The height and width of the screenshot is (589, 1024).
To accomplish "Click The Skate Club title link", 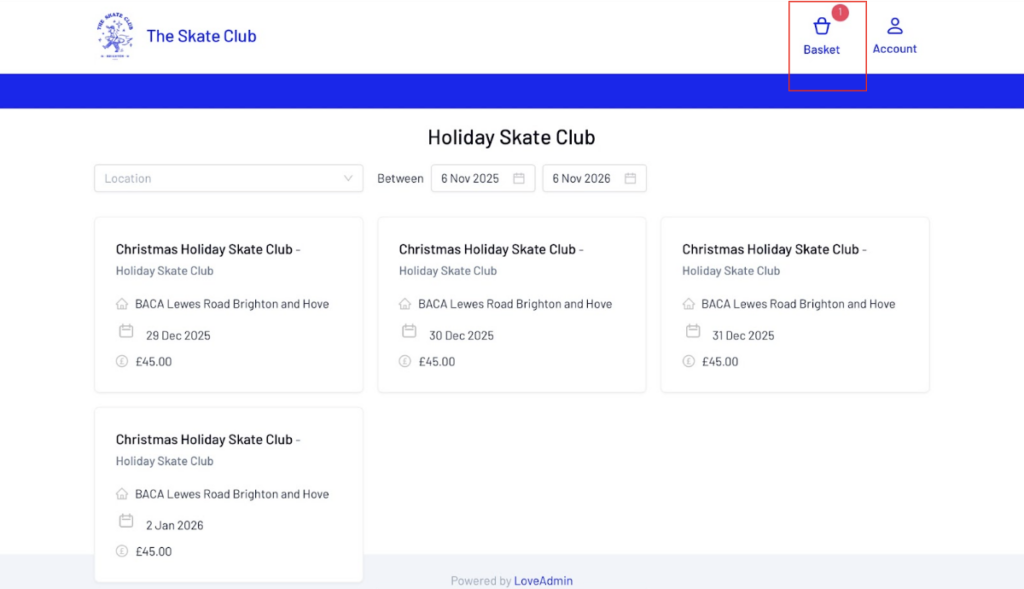I will pyautogui.click(x=201, y=36).
